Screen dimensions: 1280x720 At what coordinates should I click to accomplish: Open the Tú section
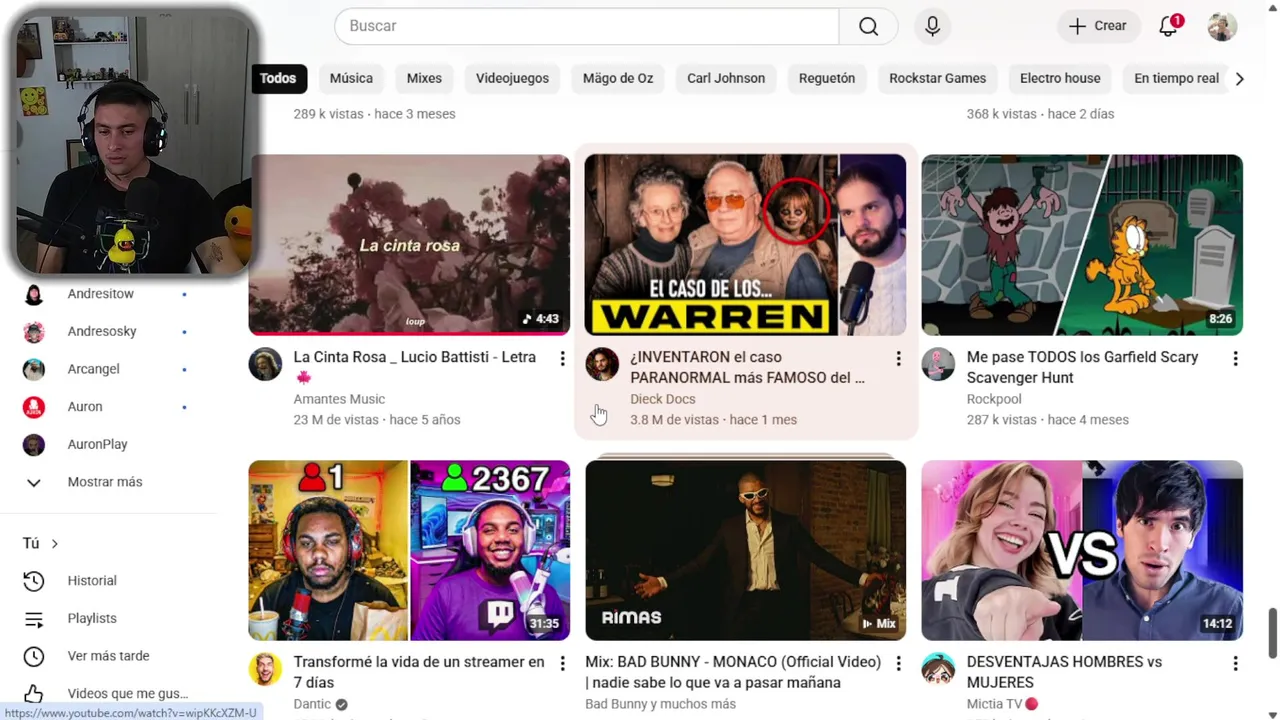coord(40,543)
